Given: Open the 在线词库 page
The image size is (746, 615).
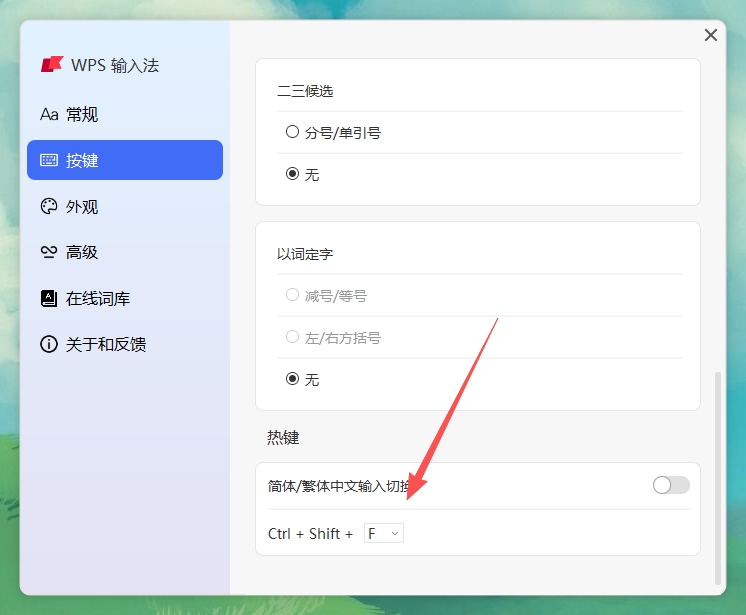Looking at the screenshot, I should pyautogui.click(x=125, y=298).
